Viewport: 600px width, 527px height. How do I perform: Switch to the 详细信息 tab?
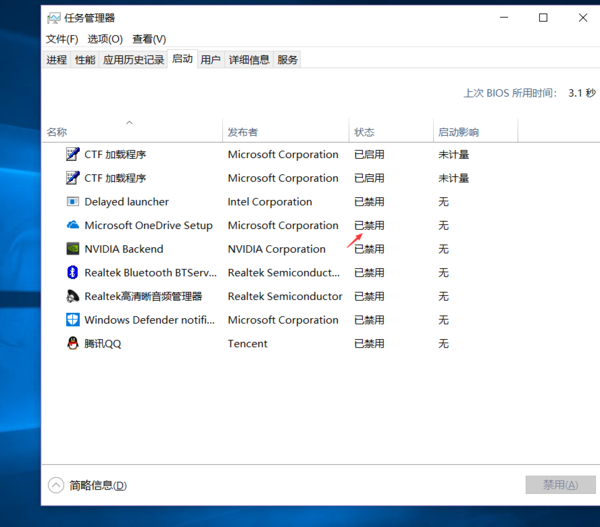[x=249, y=60]
